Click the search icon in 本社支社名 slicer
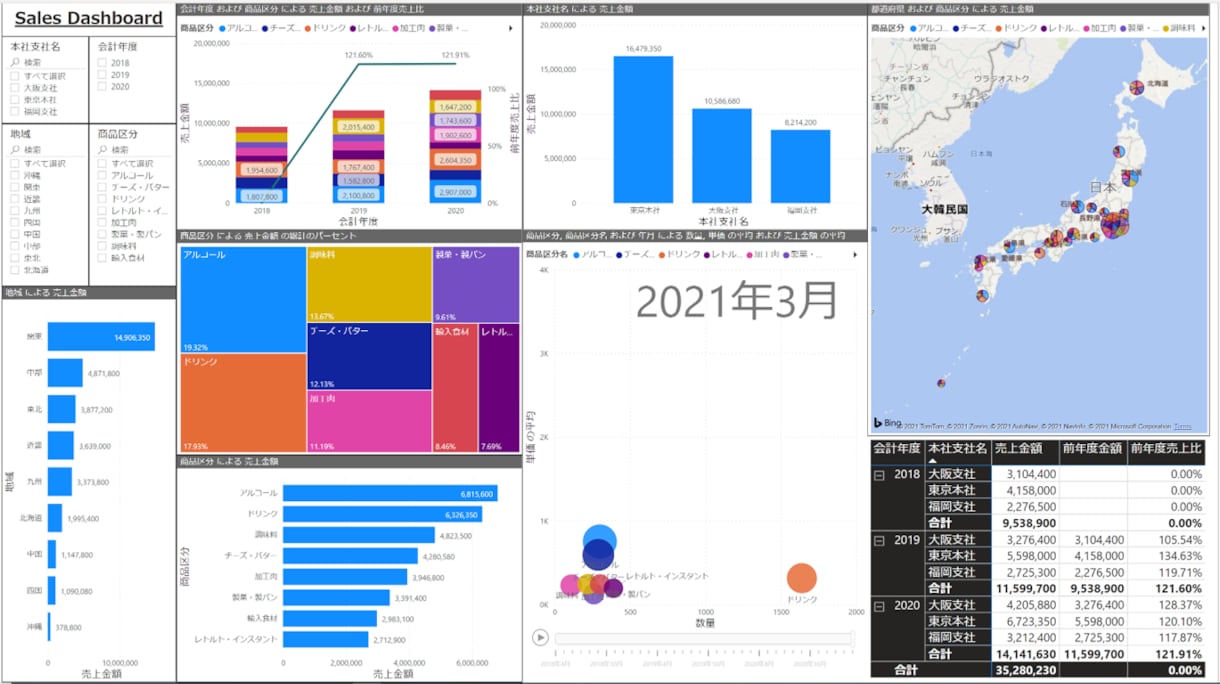 pos(15,62)
